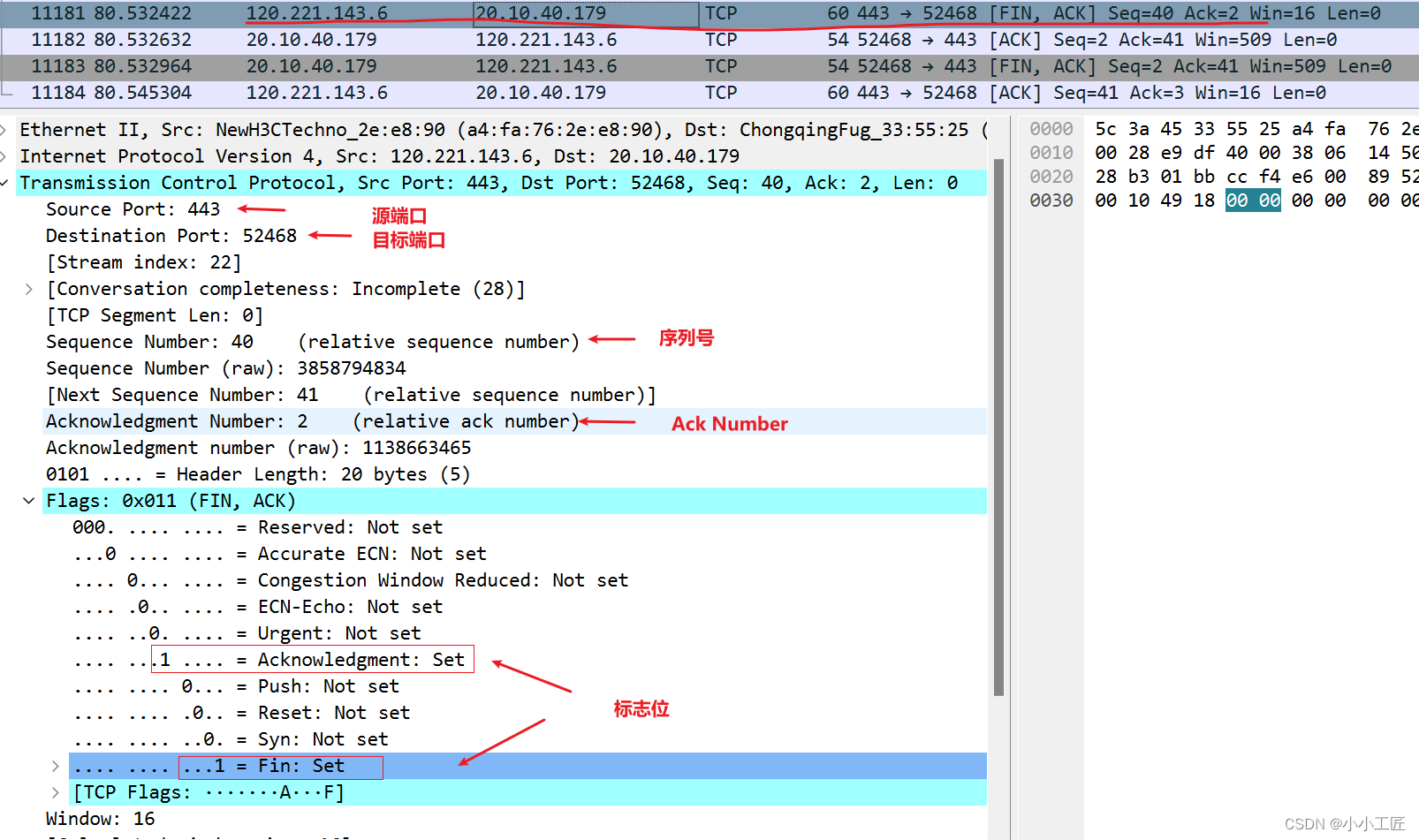Collapse the Transmission Control Protocol node

[x=4, y=183]
